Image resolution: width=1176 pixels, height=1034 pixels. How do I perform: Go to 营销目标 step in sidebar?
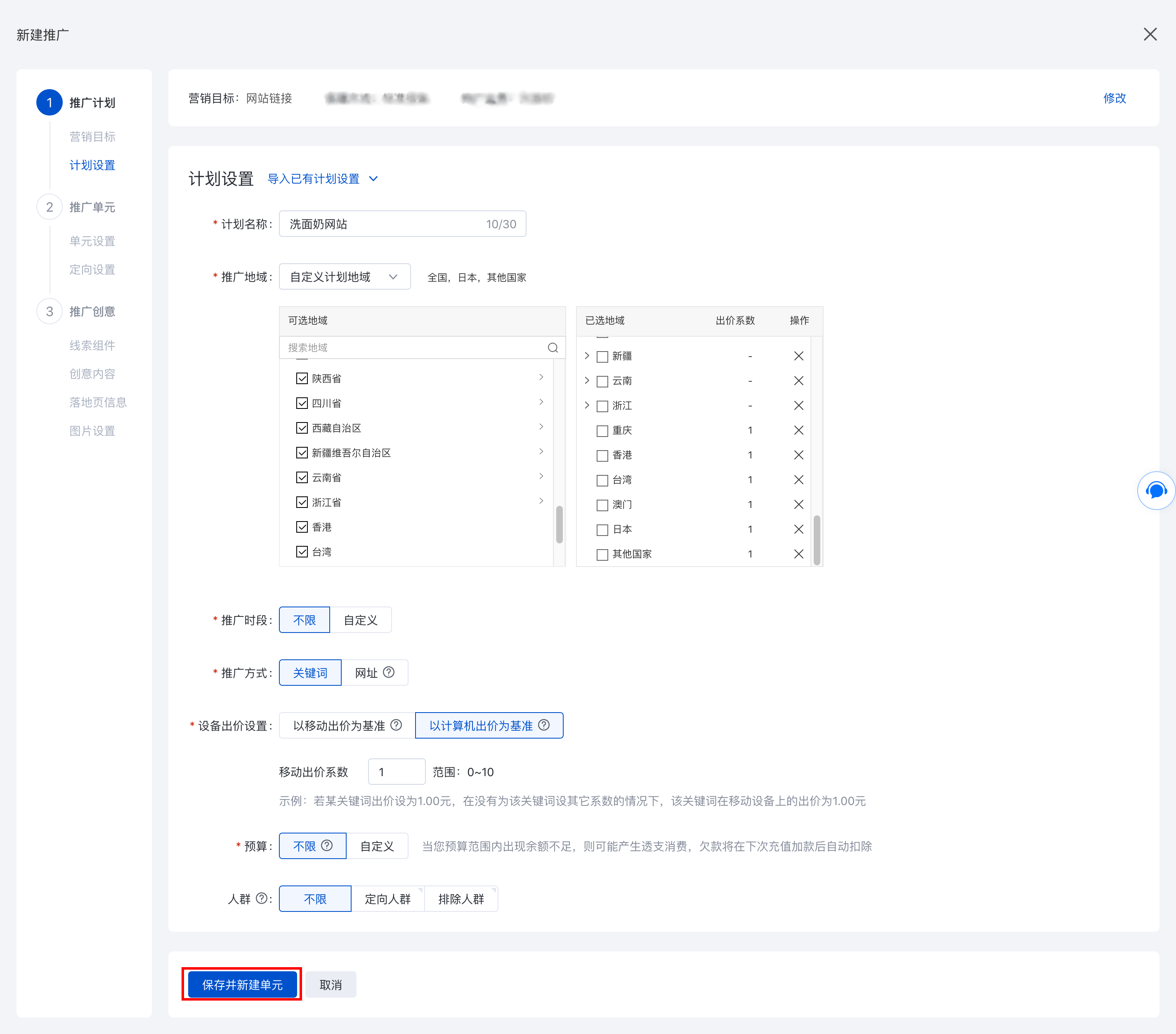(92, 137)
